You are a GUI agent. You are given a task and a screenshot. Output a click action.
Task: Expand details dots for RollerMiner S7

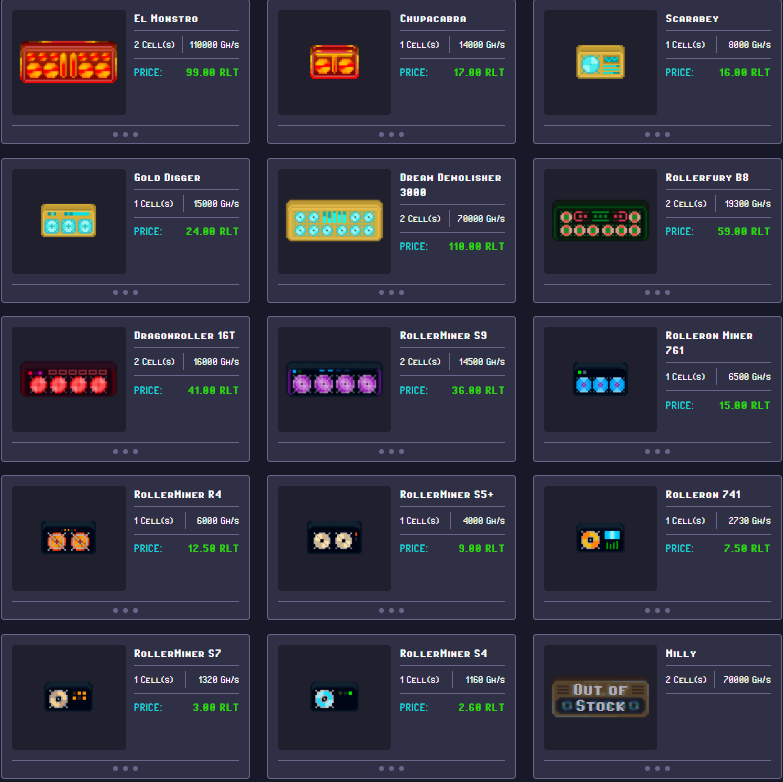(125, 769)
